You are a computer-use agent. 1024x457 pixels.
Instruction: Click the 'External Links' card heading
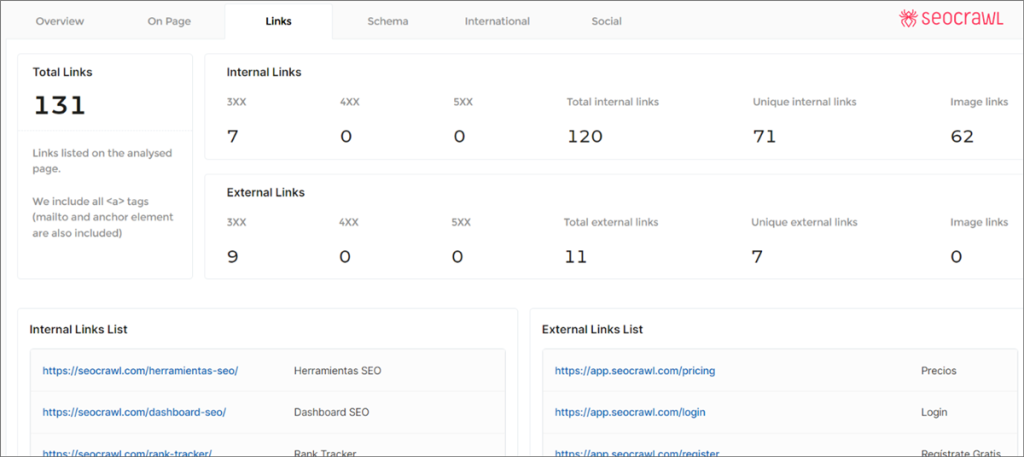[266, 192]
